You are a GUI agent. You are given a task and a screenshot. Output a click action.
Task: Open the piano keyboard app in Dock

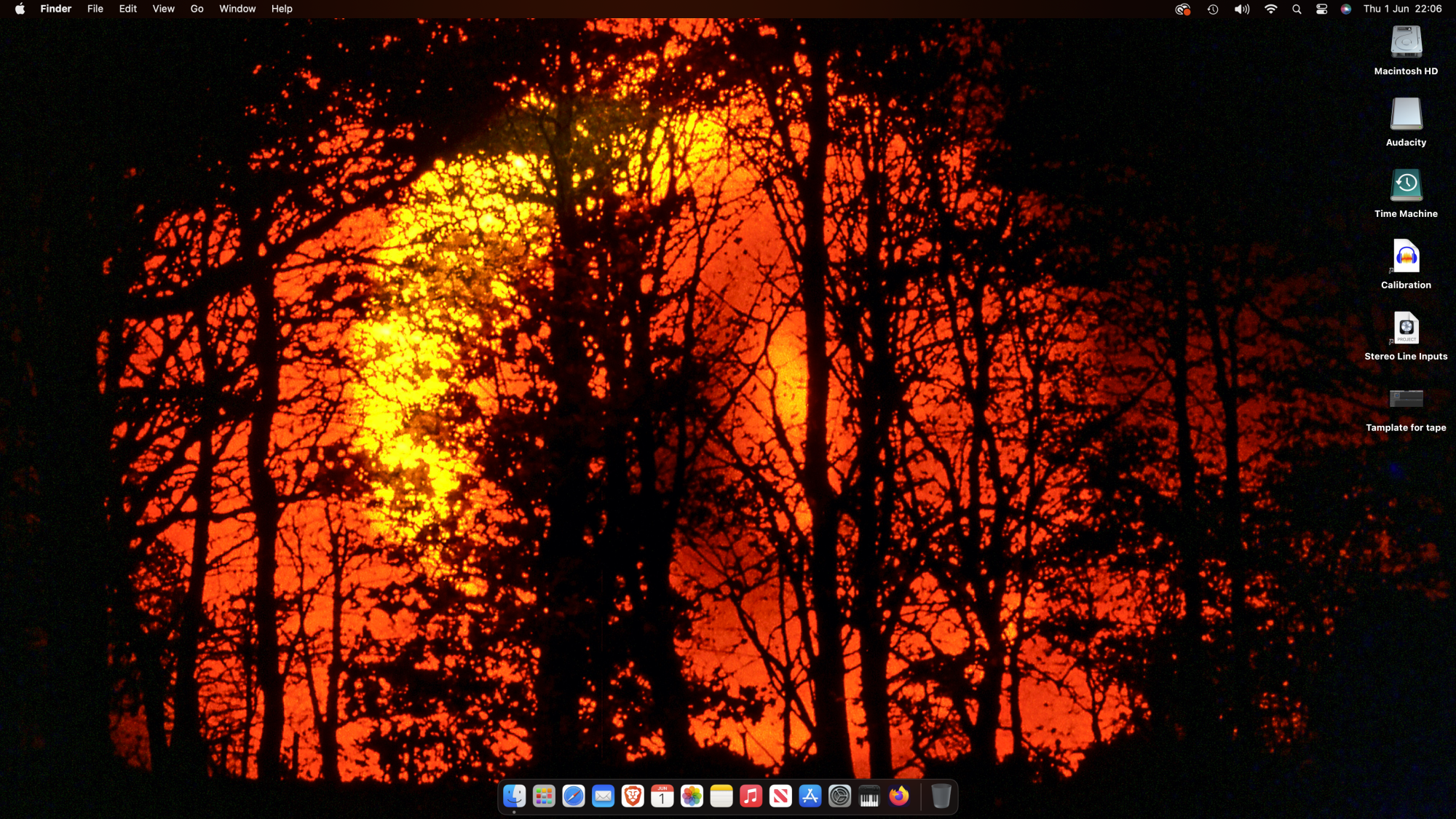point(869,796)
